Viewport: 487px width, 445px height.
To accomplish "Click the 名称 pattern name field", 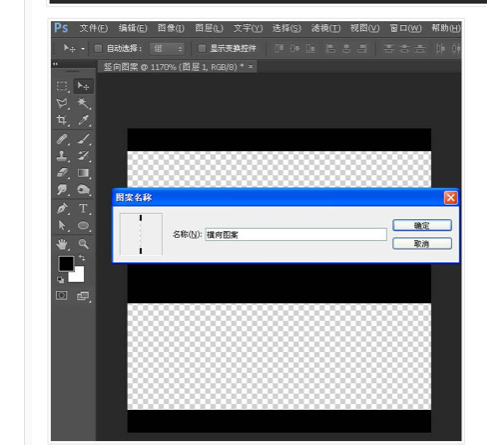I will (x=296, y=235).
